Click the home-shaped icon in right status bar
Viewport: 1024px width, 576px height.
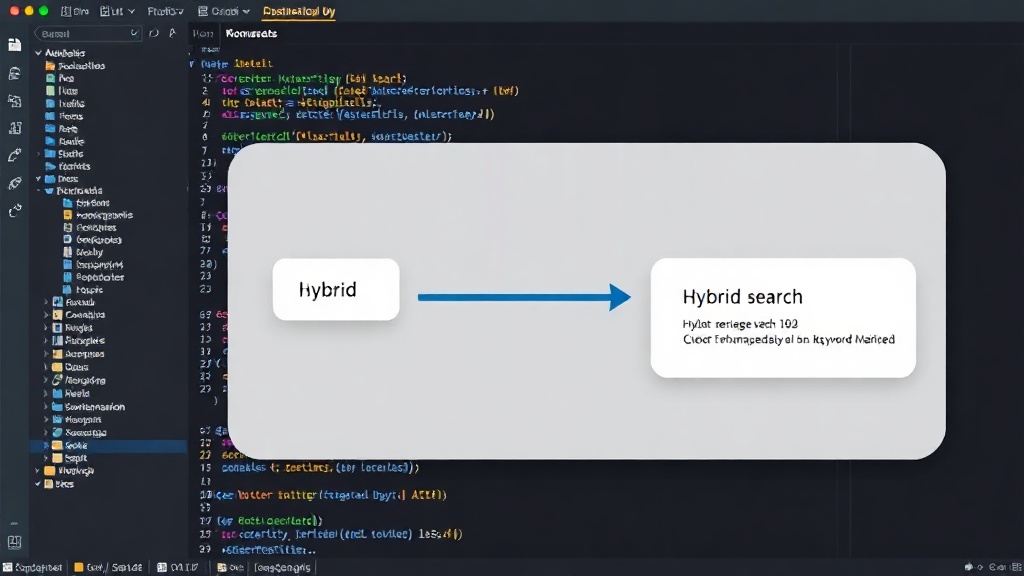(968, 567)
